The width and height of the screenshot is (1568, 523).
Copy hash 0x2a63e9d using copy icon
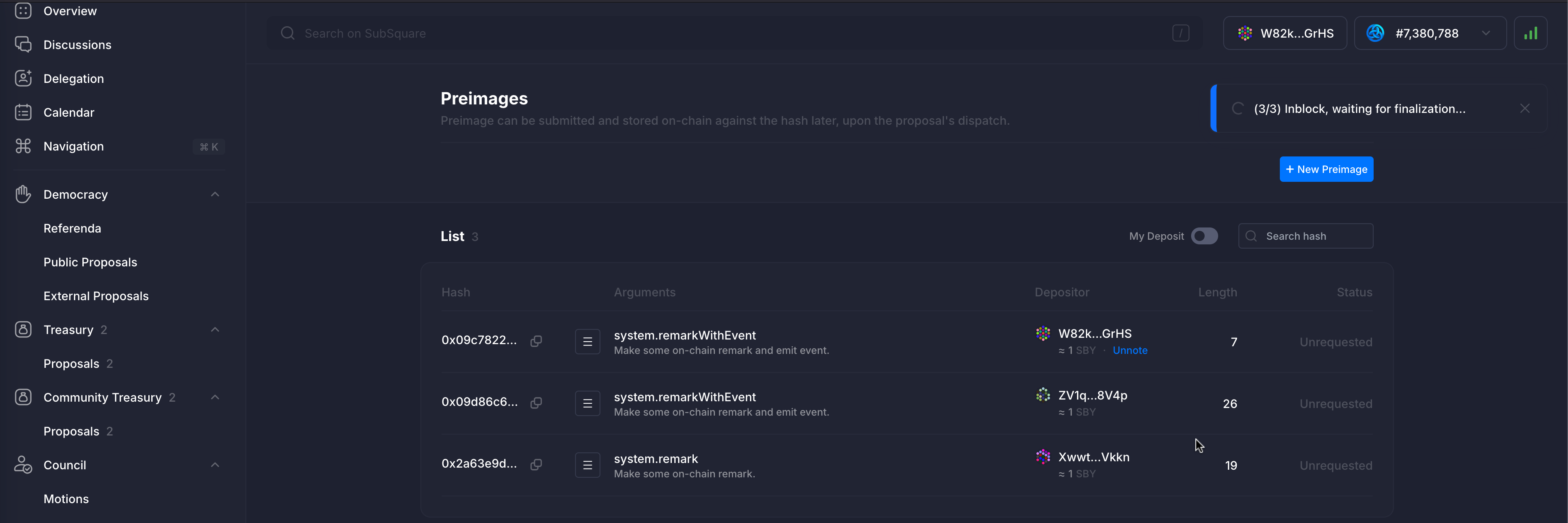536,465
